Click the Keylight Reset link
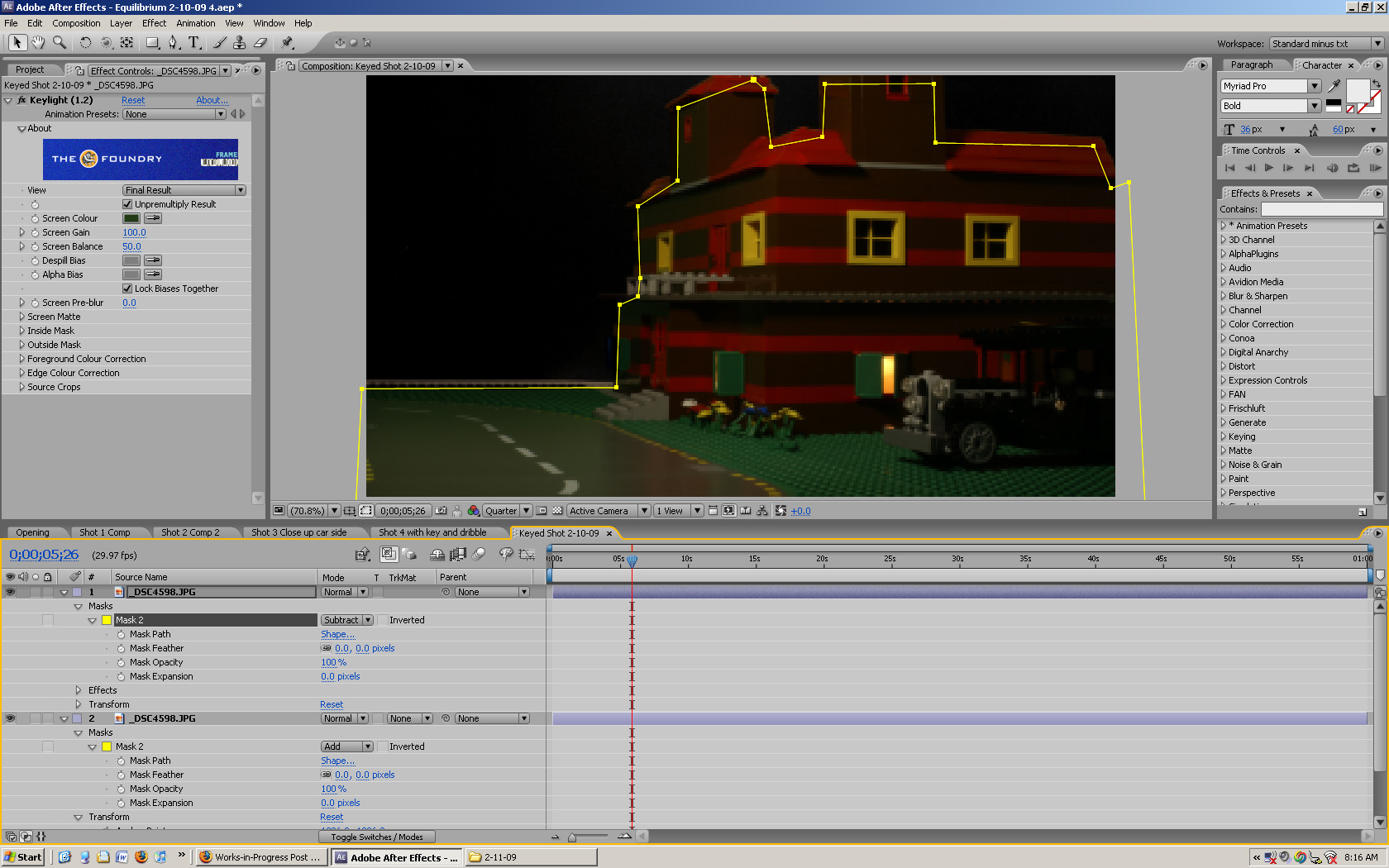 click(x=133, y=100)
